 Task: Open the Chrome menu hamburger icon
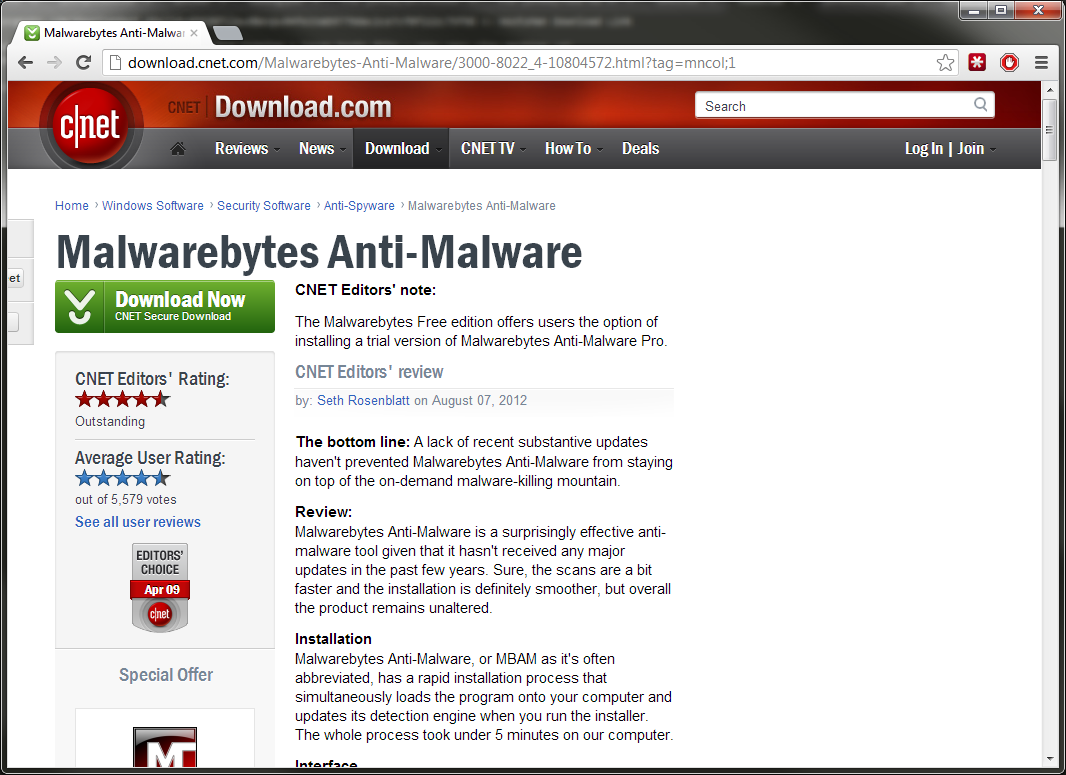(x=1041, y=63)
